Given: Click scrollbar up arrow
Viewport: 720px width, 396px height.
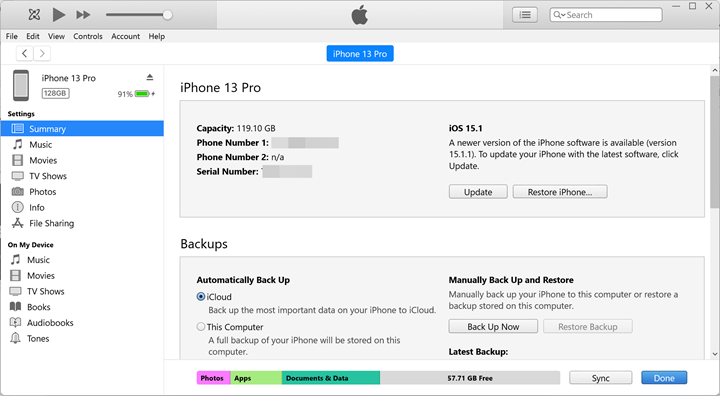Looking at the screenshot, I should click(x=715, y=70).
